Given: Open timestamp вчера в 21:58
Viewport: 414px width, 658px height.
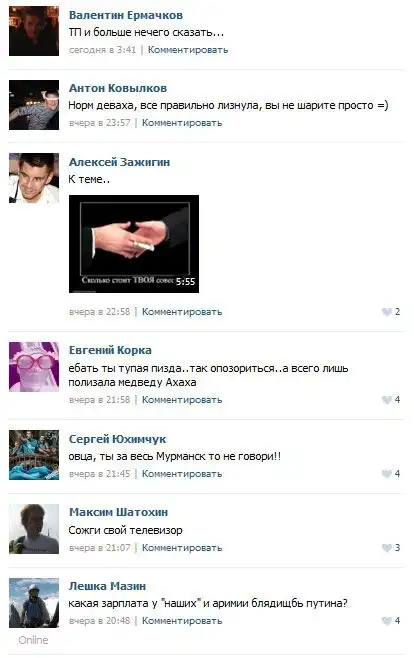Looking at the screenshot, I should click(x=99, y=400).
